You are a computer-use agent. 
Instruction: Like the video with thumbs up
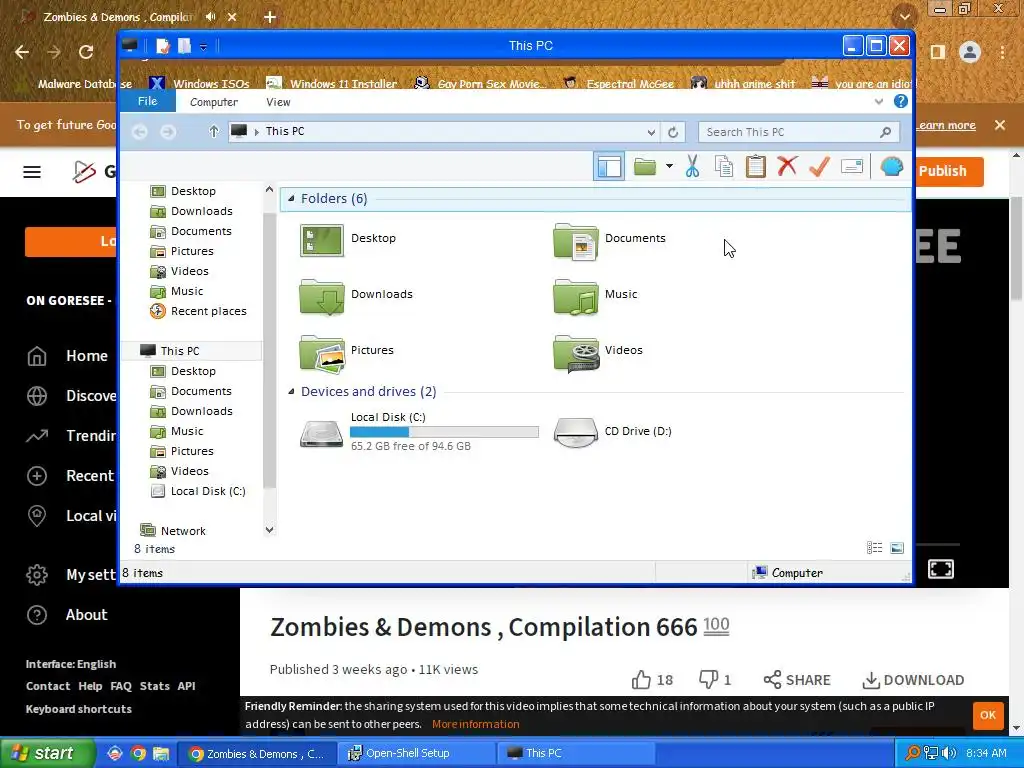(652, 680)
